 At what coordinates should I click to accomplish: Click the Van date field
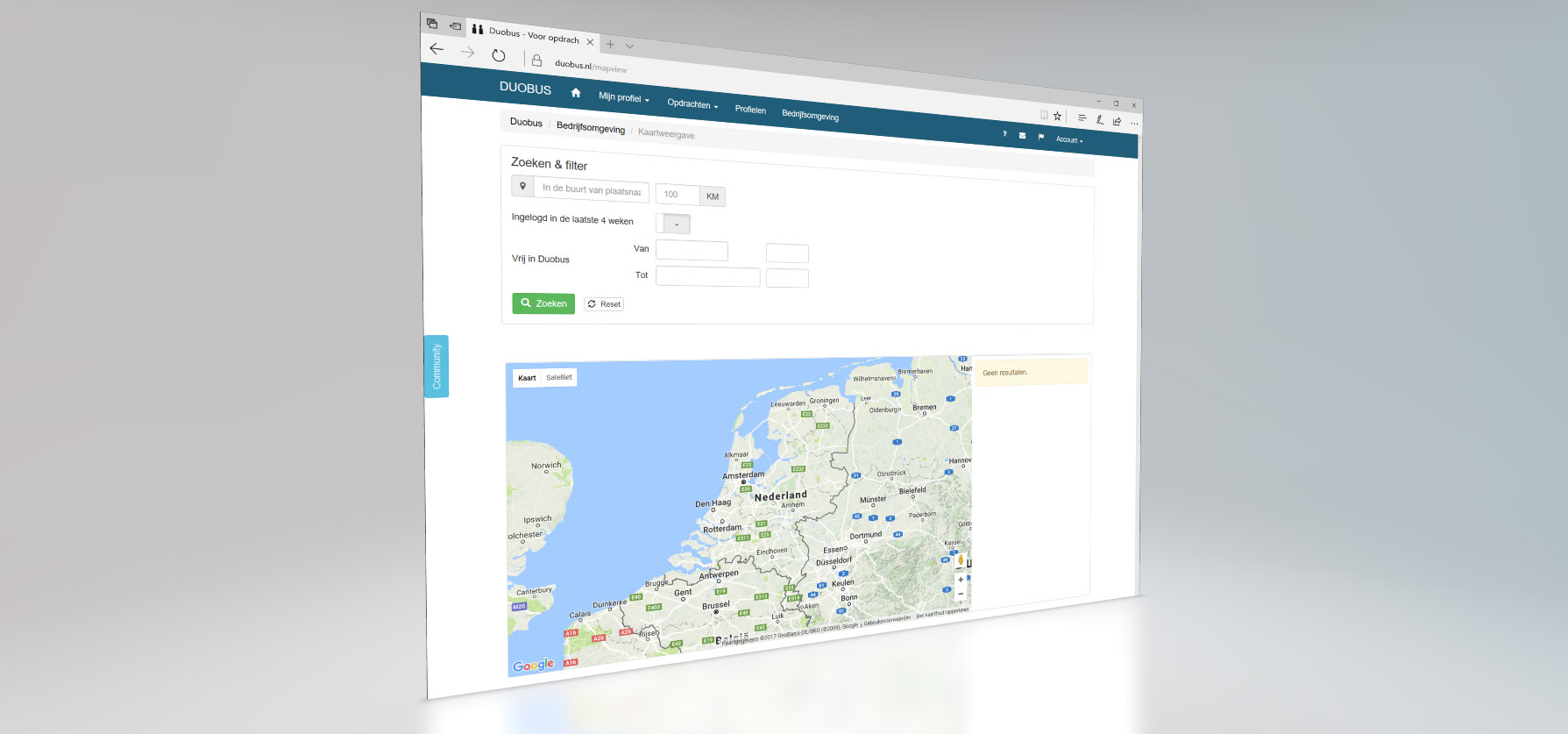[692, 251]
